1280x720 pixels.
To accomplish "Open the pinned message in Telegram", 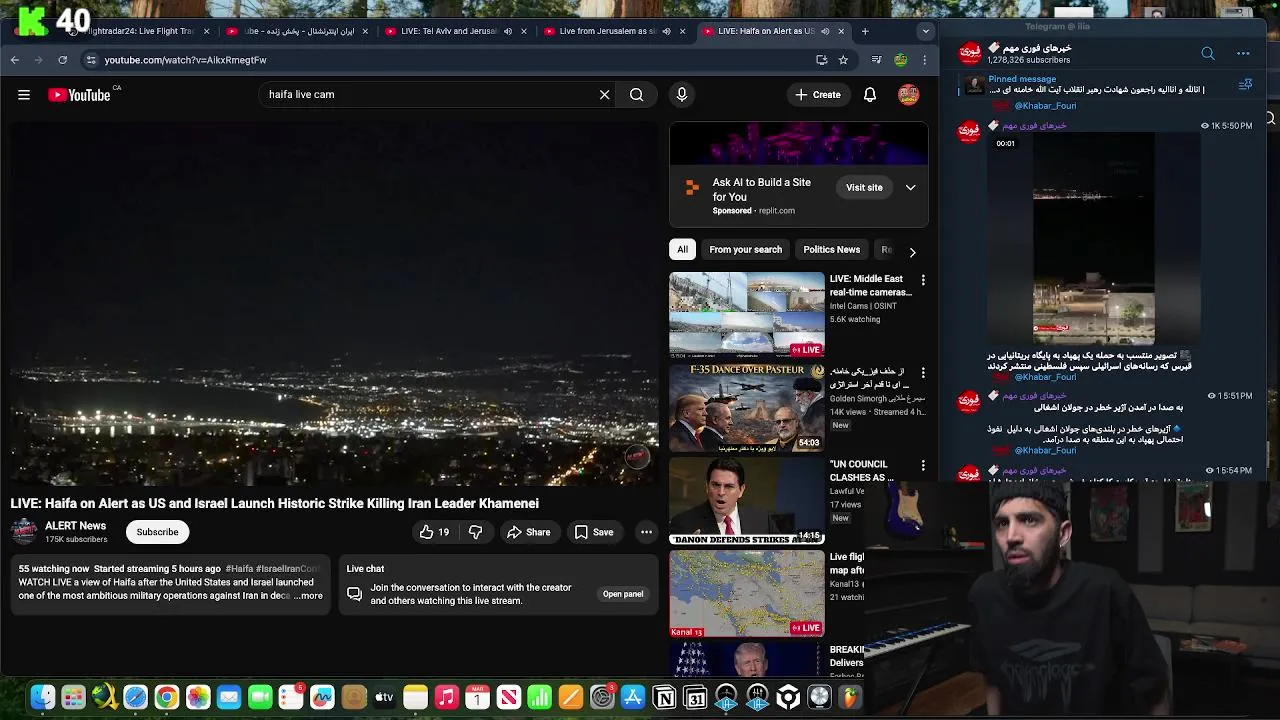I will click(1095, 84).
